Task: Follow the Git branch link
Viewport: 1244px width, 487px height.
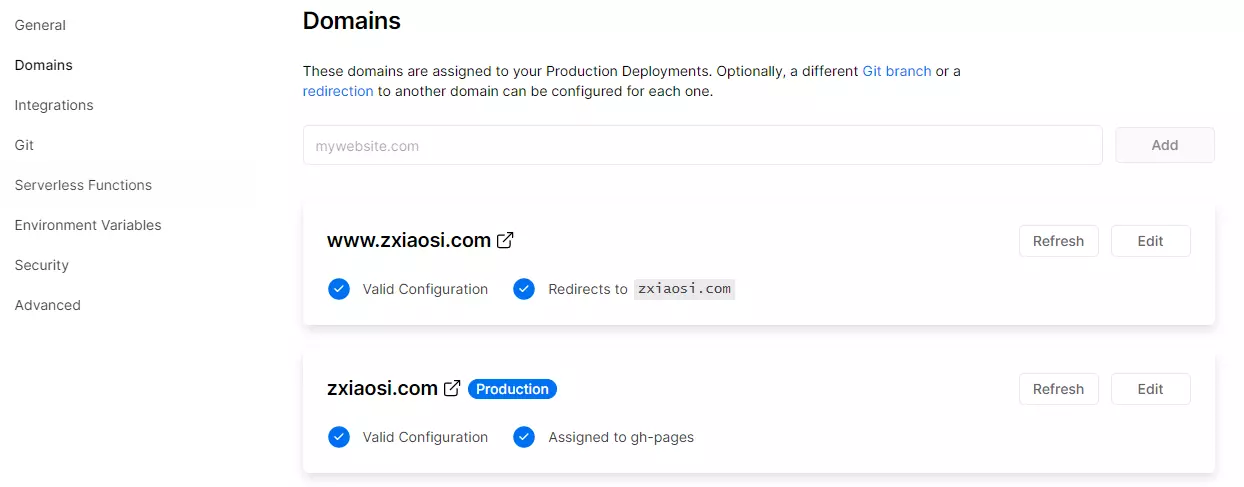Action: pyautogui.click(x=897, y=71)
